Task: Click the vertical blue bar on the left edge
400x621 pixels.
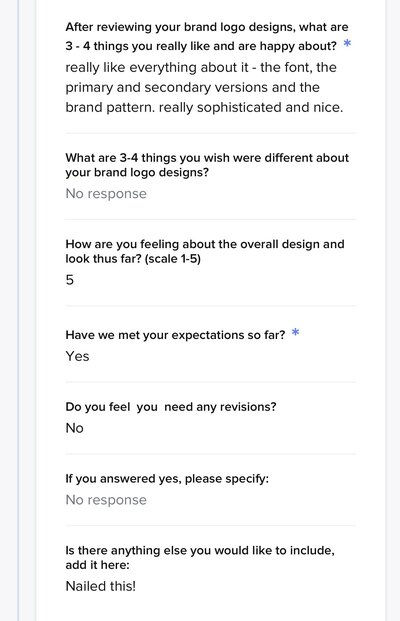Action: [x=18, y=310]
